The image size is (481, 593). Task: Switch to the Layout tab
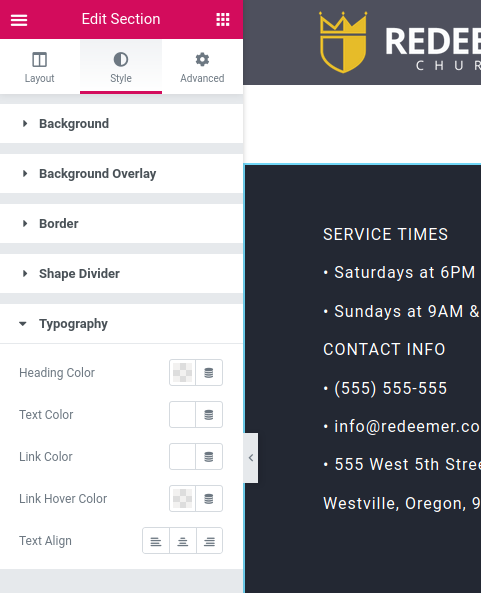coord(39,67)
